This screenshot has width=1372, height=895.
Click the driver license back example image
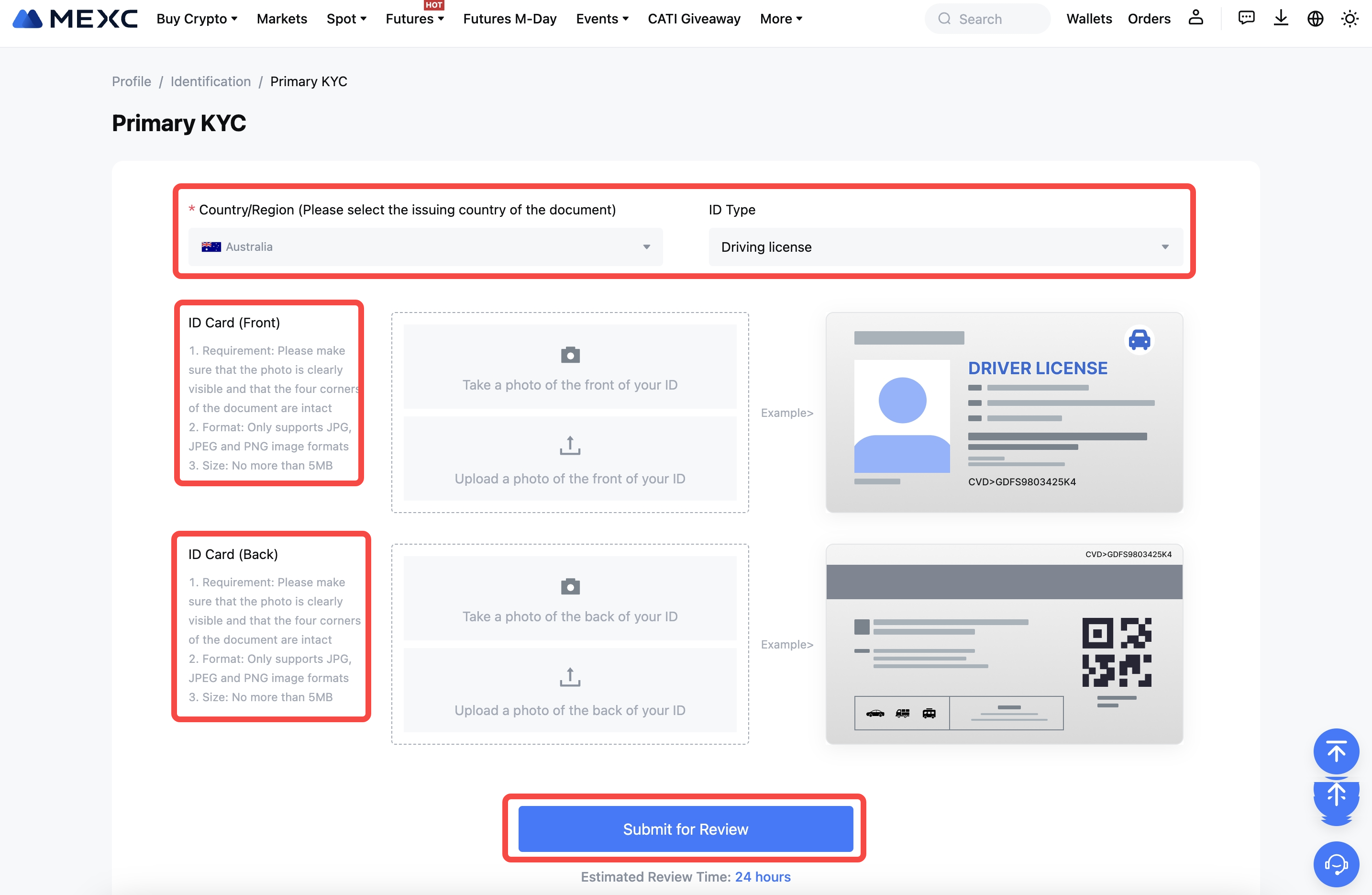1004,644
